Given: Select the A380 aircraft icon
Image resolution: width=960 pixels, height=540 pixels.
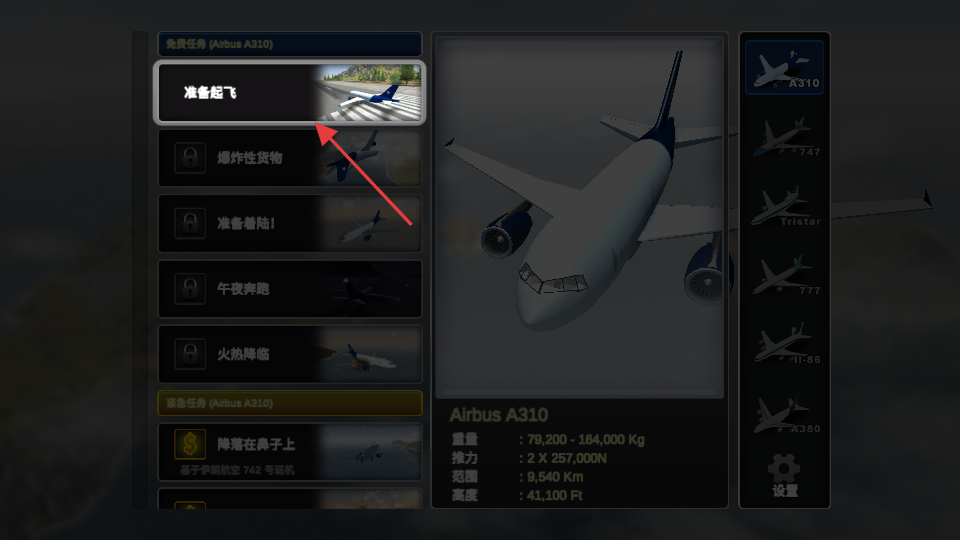Looking at the screenshot, I should click(784, 414).
